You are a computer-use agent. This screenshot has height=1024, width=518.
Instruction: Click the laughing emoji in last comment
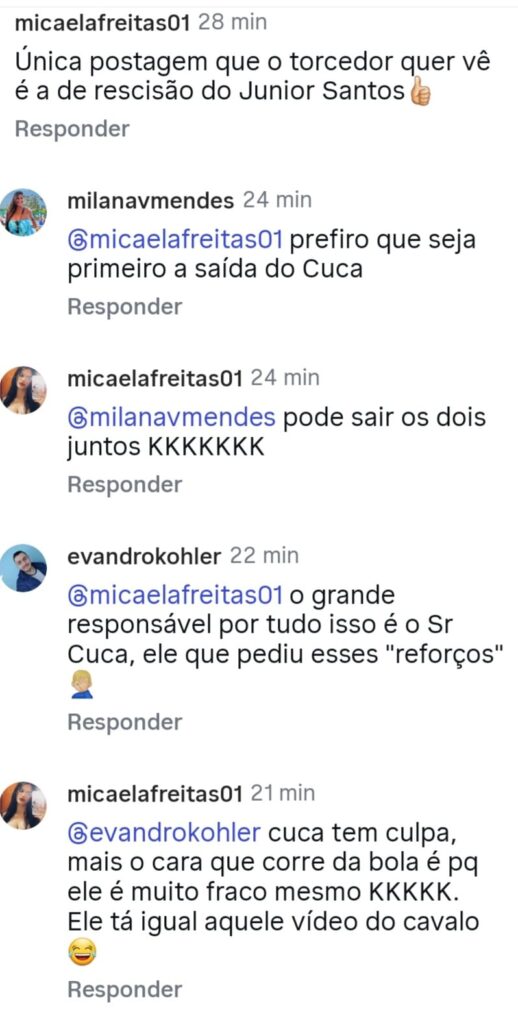click(x=81, y=954)
